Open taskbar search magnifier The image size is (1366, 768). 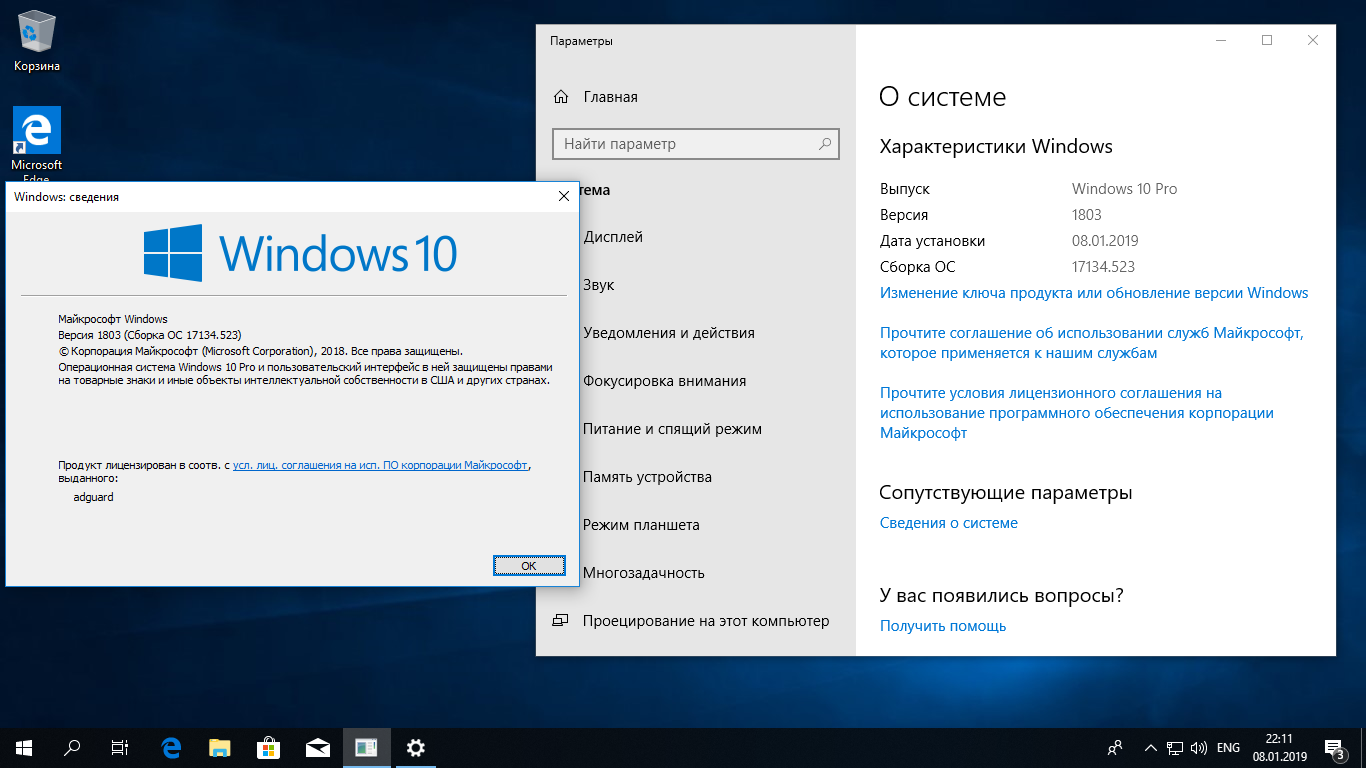point(72,747)
